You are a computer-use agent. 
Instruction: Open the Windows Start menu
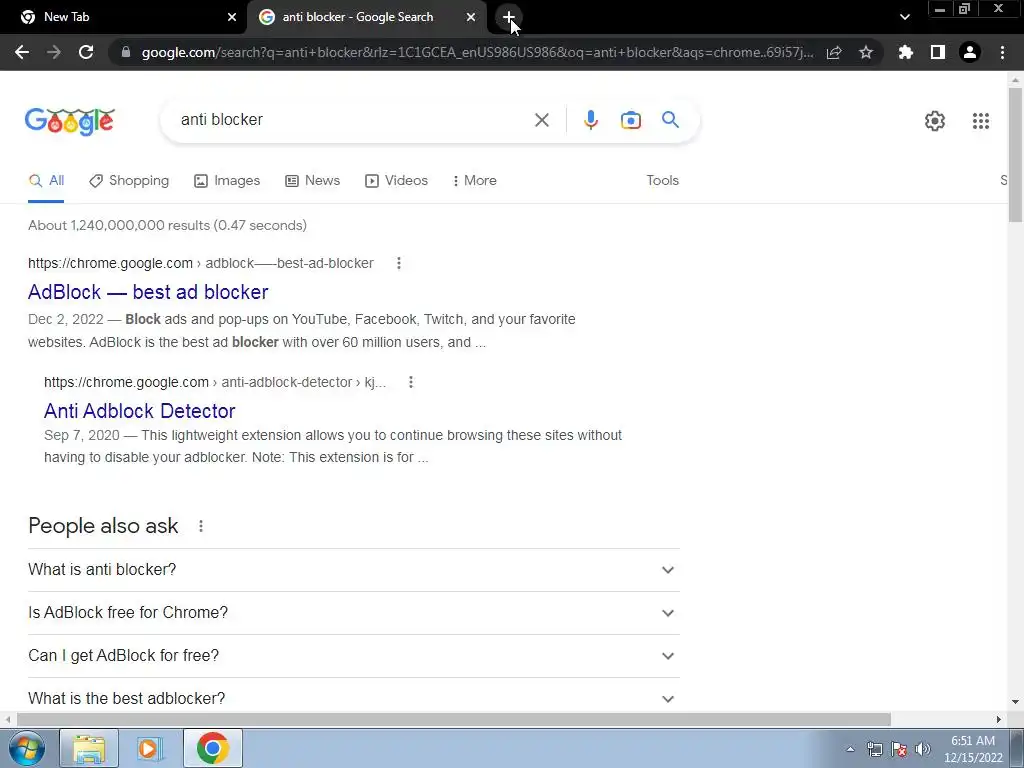coord(27,748)
